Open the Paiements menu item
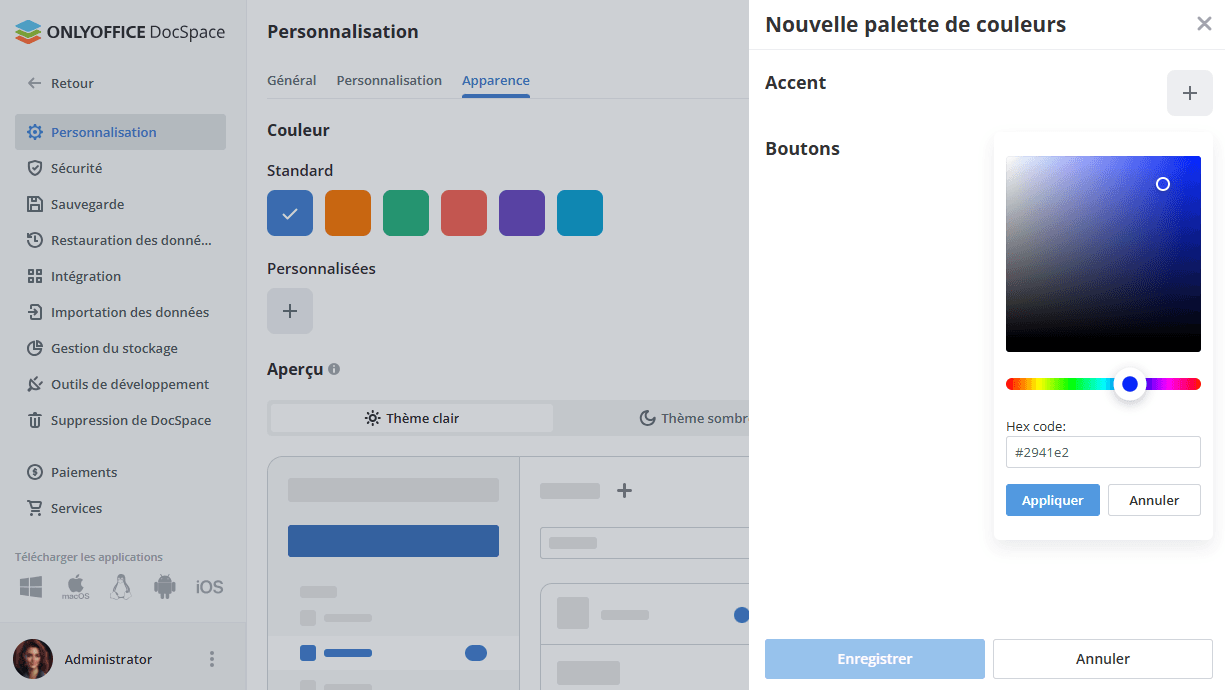 [x=84, y=472]
